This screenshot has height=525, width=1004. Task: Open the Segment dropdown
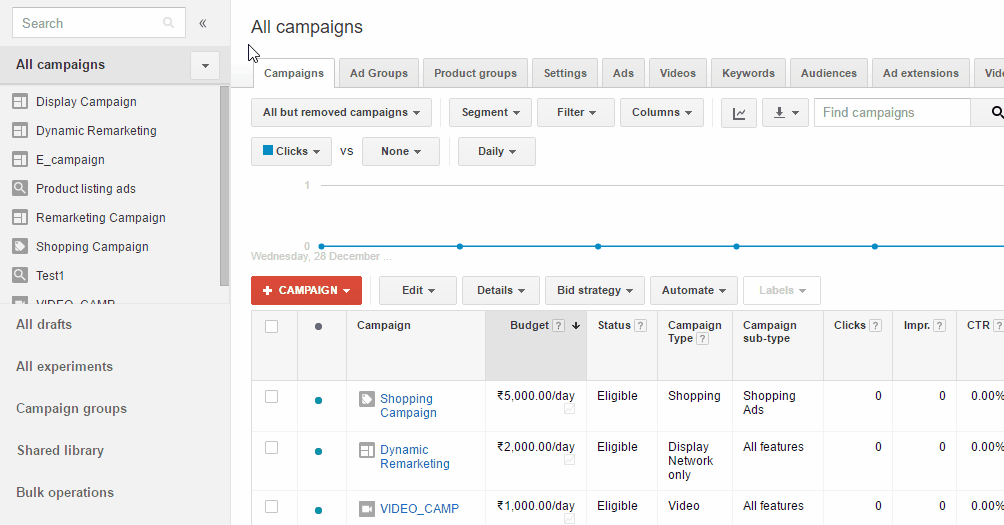click(x=490, y=113)
